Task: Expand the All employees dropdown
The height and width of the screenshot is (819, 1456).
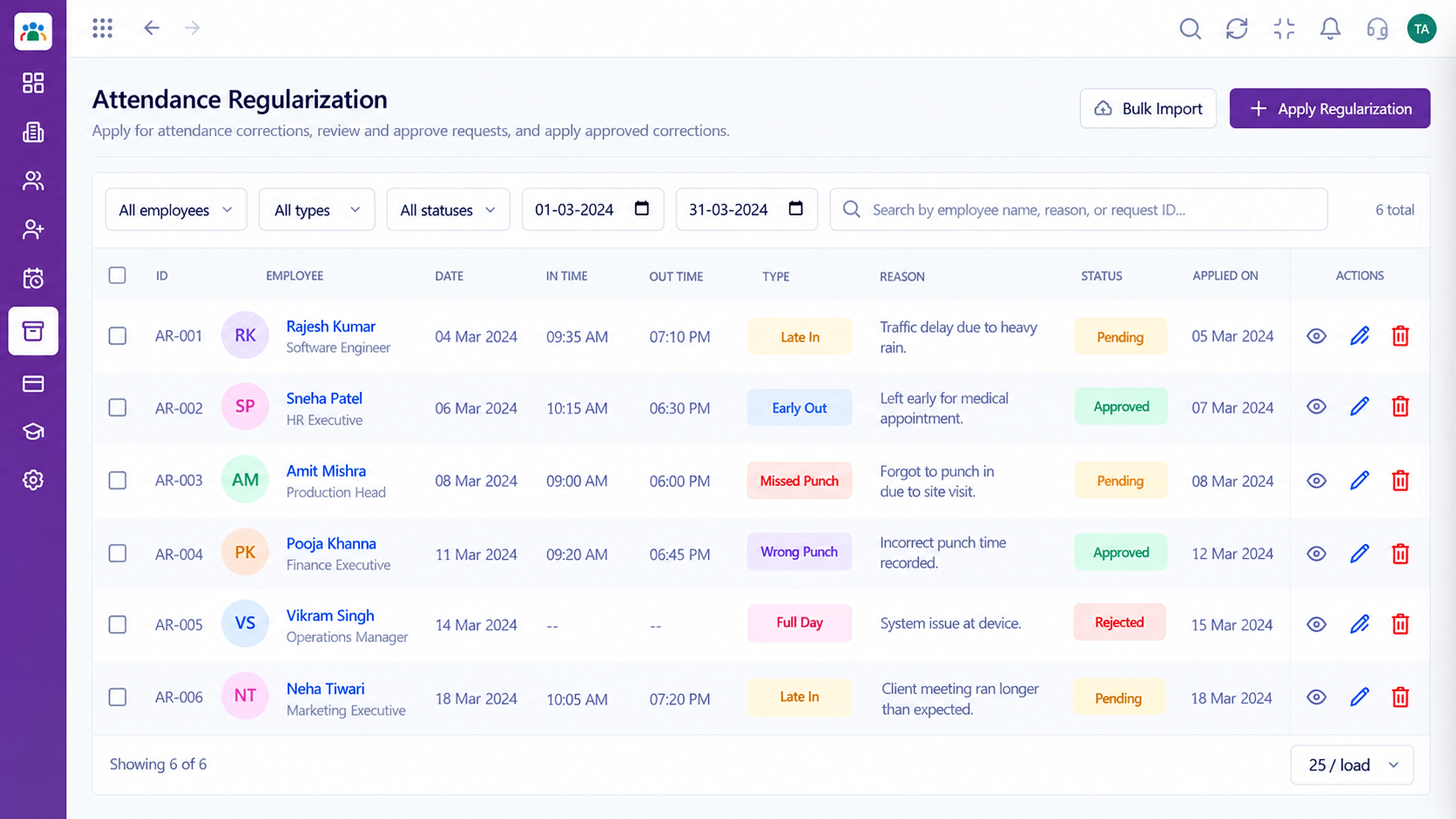Action: (176, 210)
